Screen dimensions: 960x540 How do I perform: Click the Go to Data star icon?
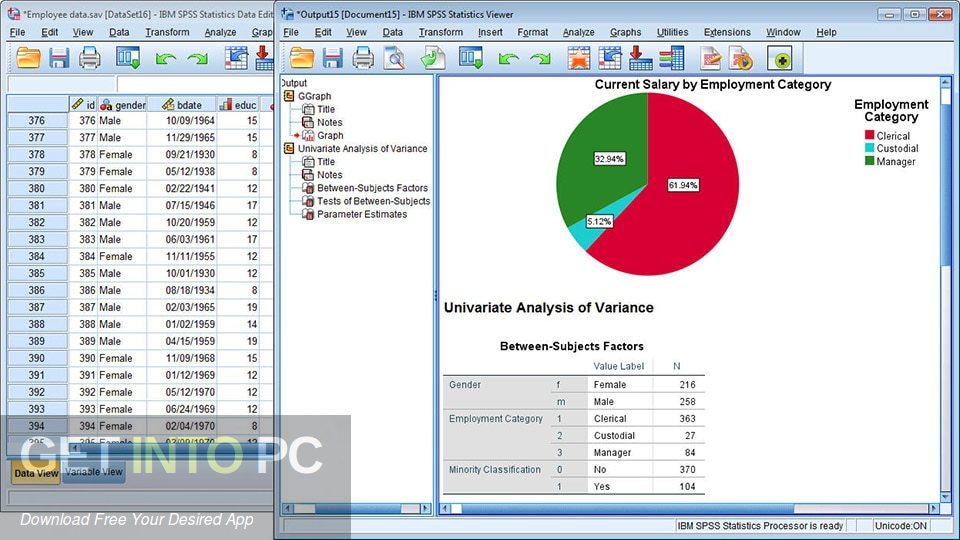point(579,58)
